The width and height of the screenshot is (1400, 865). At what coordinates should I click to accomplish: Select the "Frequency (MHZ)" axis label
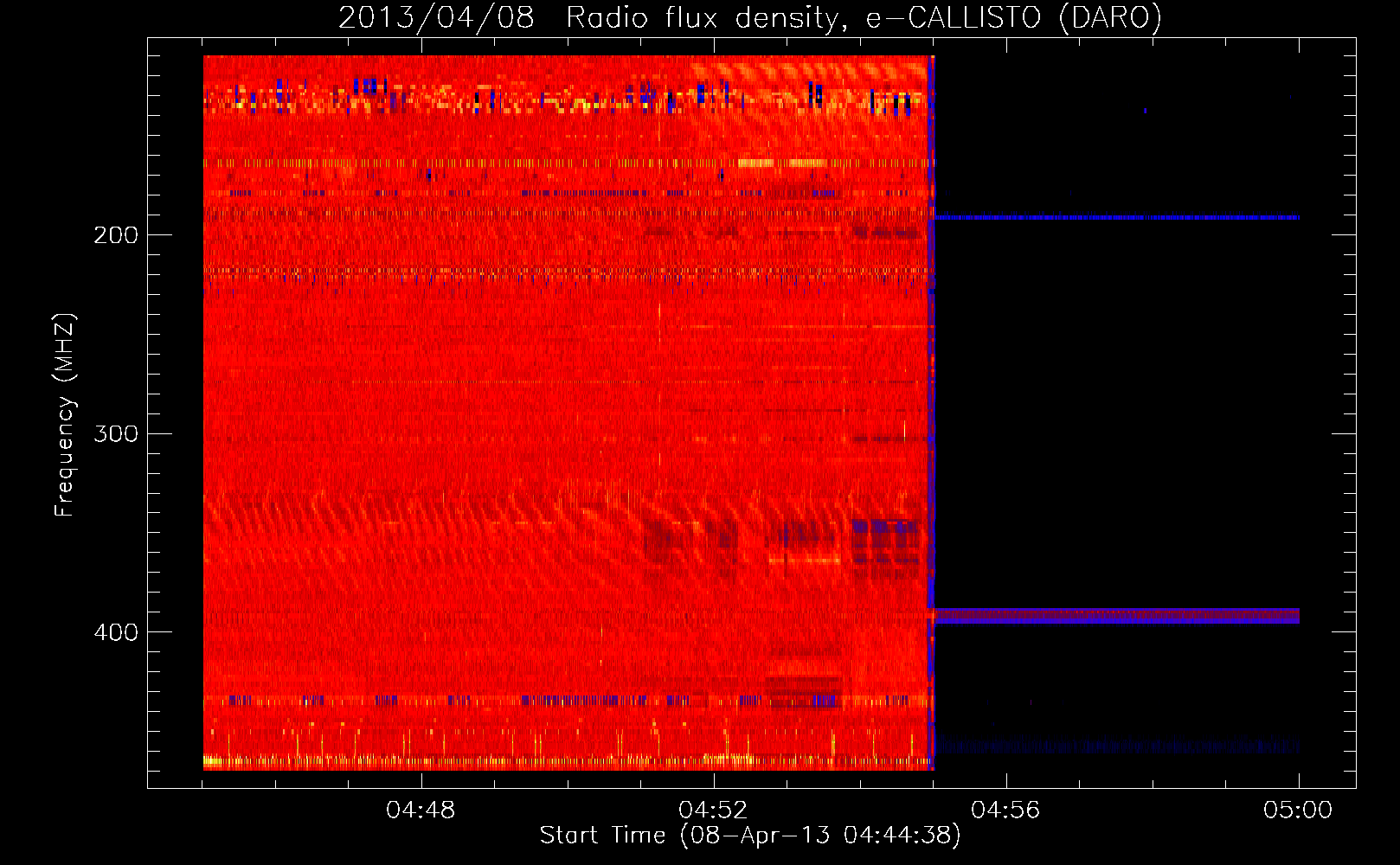pyautogui.click(x=65, y=415)
